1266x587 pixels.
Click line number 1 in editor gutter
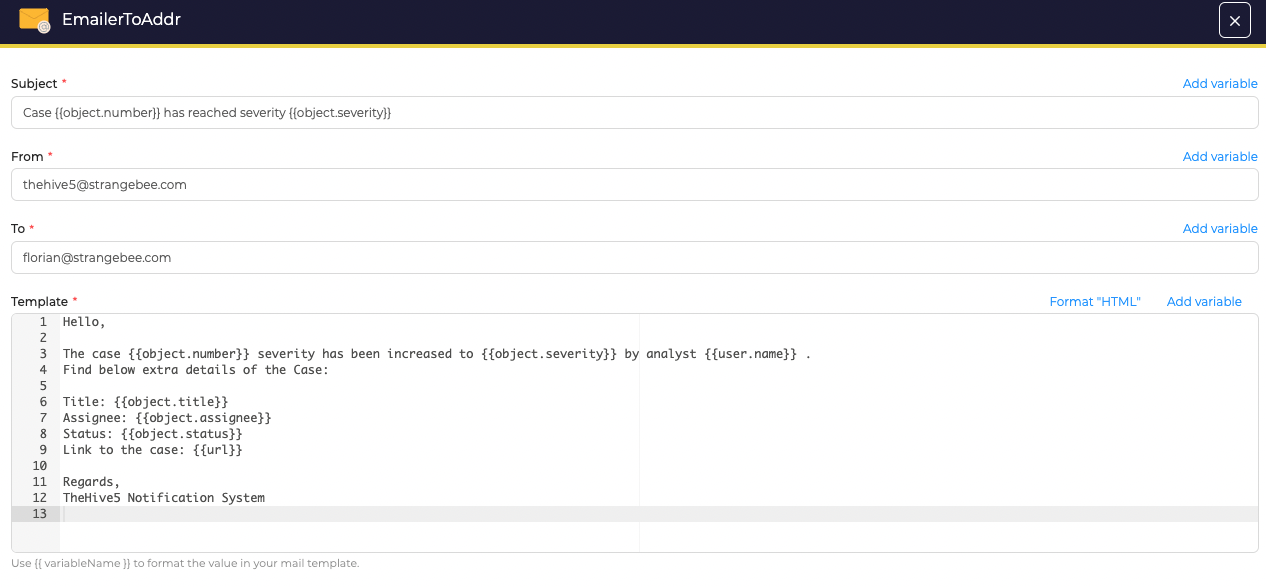(43, 322)
